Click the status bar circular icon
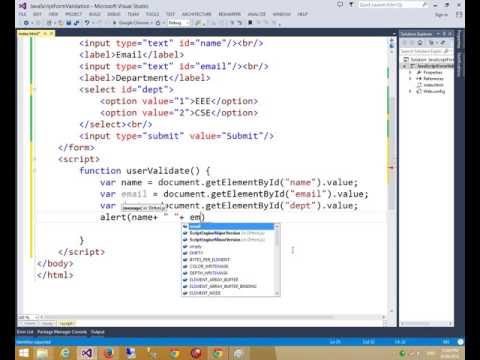This screenshot has height=360, width=480. pyautogui.click(x=460, y=342)
